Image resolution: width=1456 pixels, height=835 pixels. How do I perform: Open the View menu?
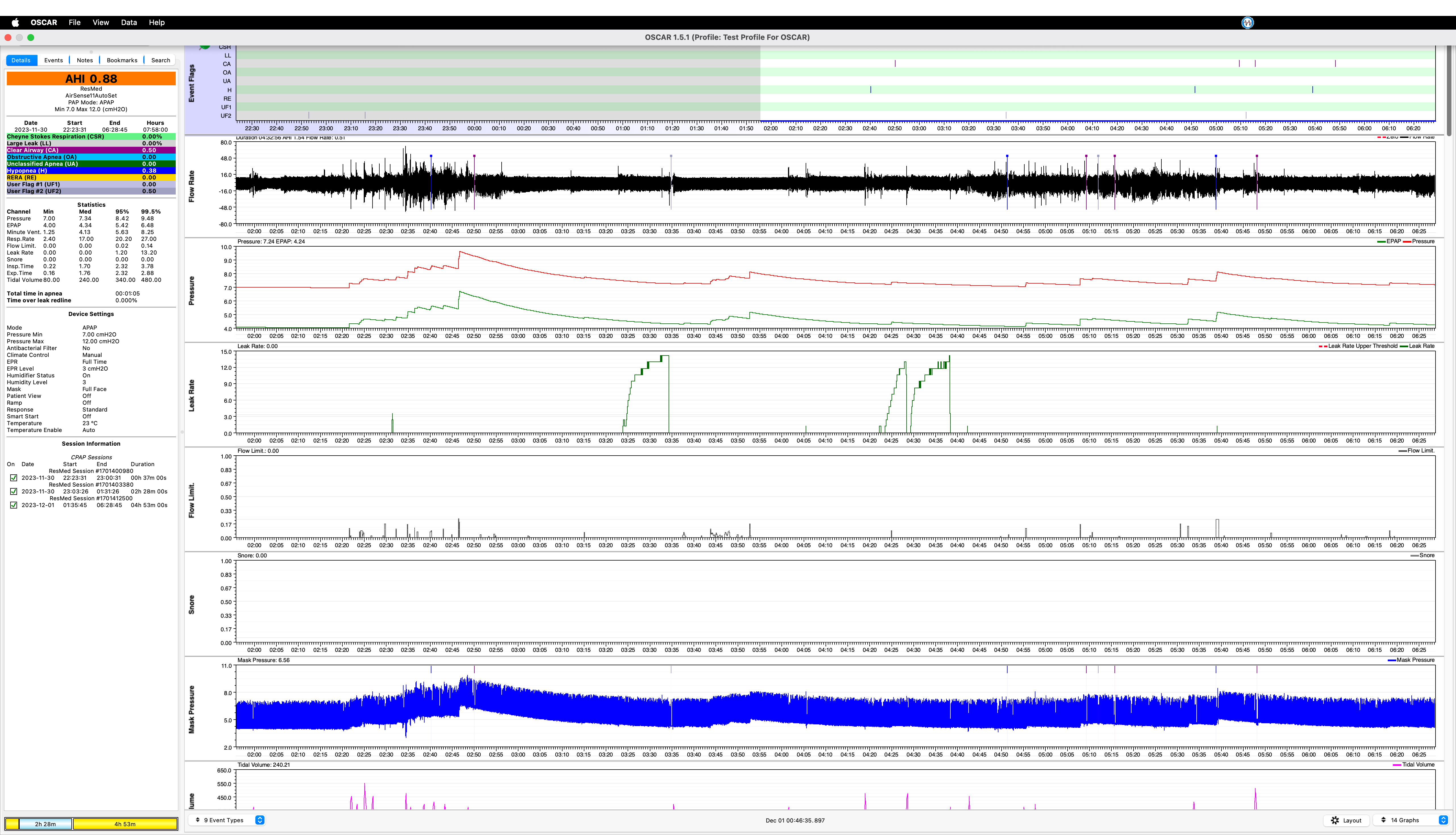coord(101,22)
